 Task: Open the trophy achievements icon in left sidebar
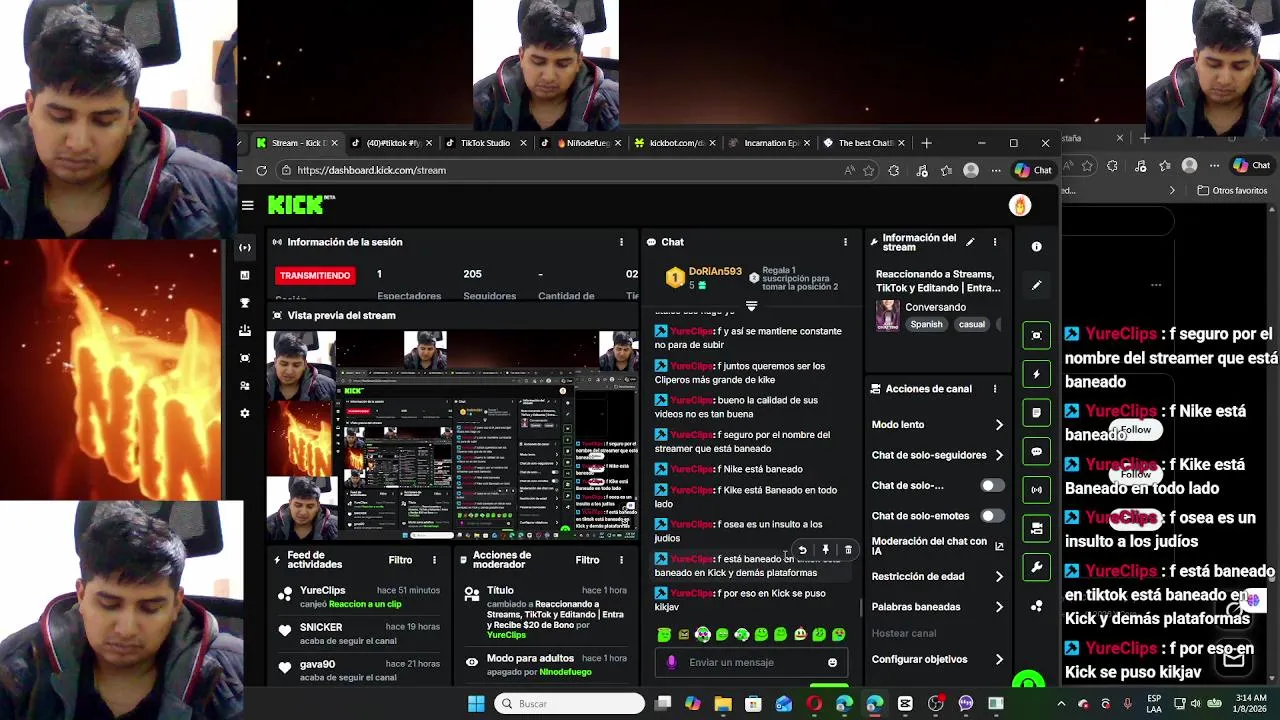point(245,302)
